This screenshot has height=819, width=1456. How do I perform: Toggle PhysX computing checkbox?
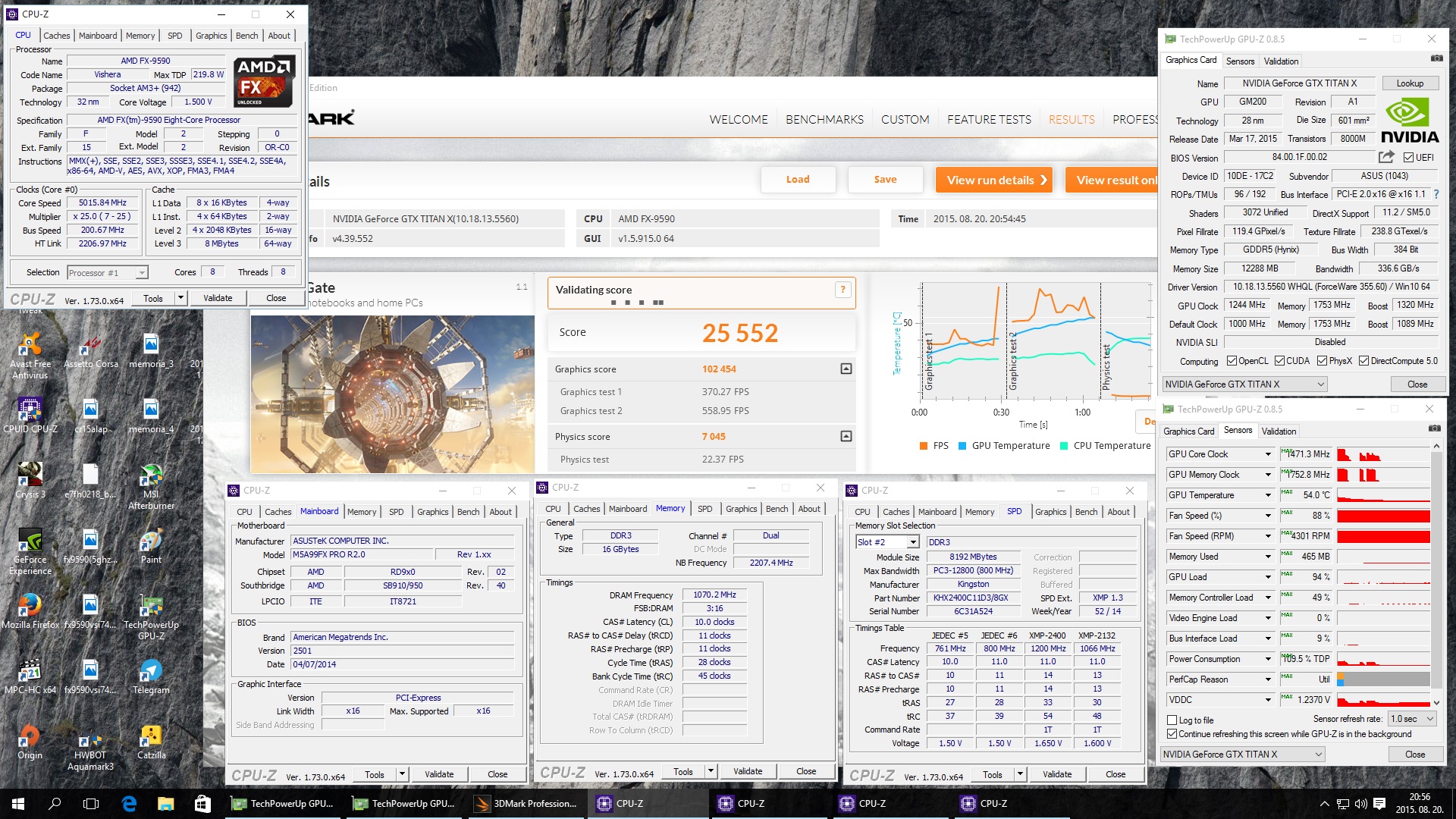[x=1322, y=361]
